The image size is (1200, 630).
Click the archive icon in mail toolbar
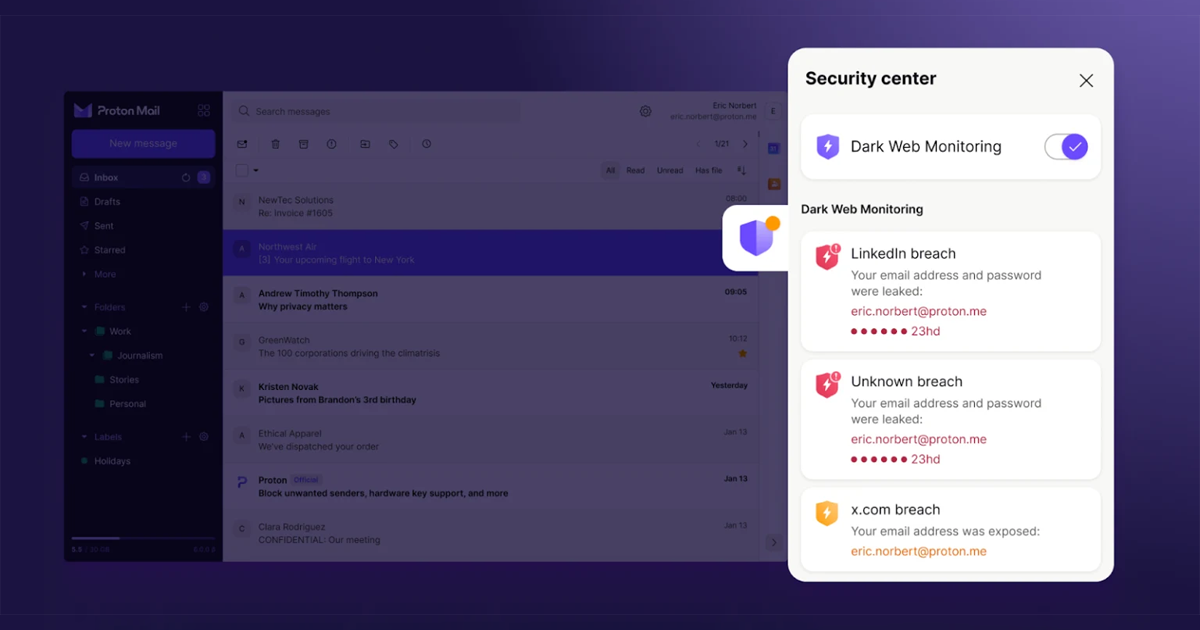303,144
